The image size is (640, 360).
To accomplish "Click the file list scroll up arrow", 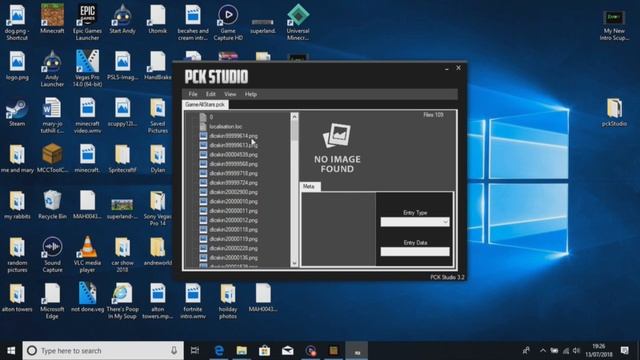I will click(x=294, y=117).
